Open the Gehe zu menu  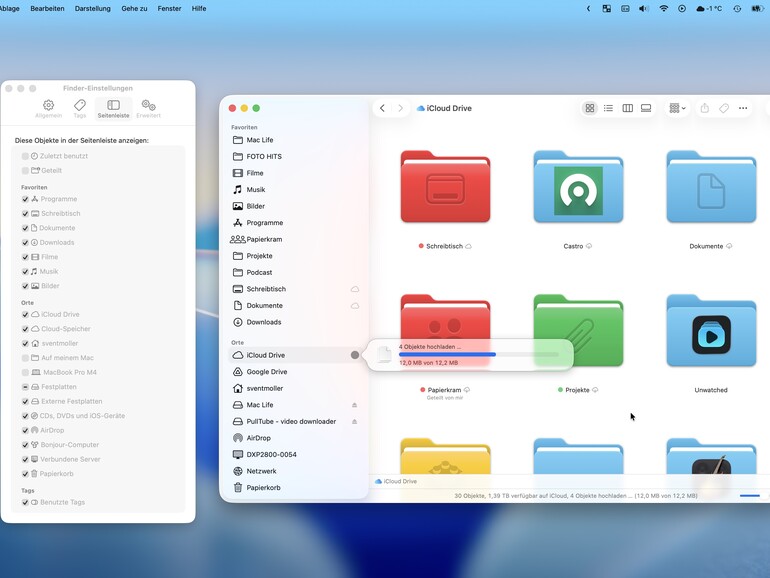(134, 8)
